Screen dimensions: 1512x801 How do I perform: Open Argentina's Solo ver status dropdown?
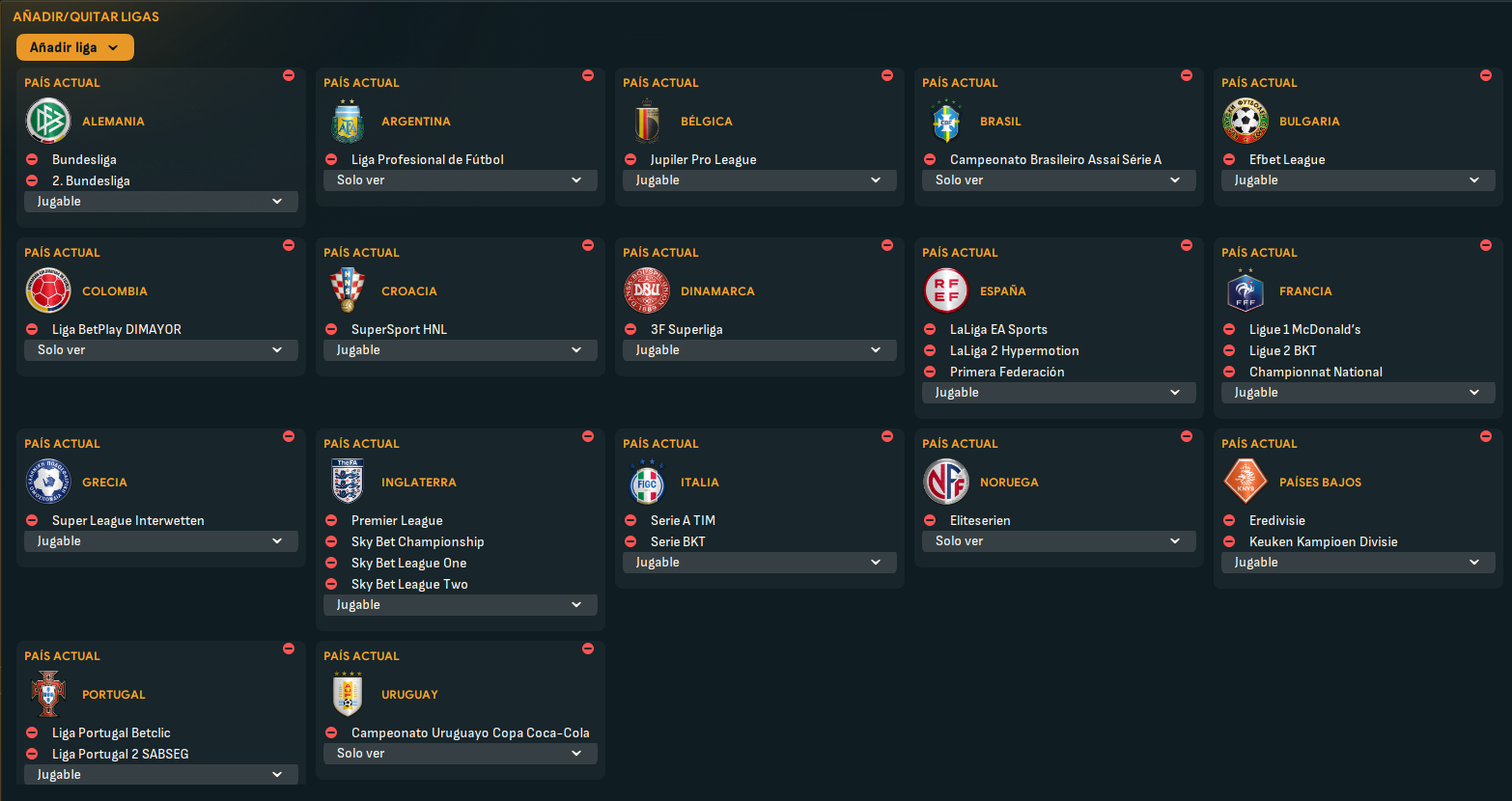[x=461, y=180]
